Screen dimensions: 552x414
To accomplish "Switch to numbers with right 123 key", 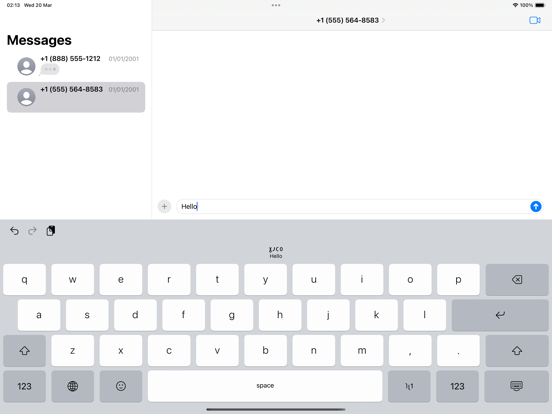I will 457,386.
